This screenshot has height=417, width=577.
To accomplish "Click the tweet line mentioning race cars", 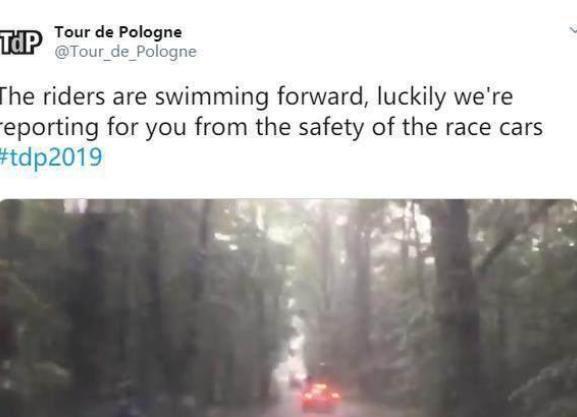I will (x=271, y=127).
